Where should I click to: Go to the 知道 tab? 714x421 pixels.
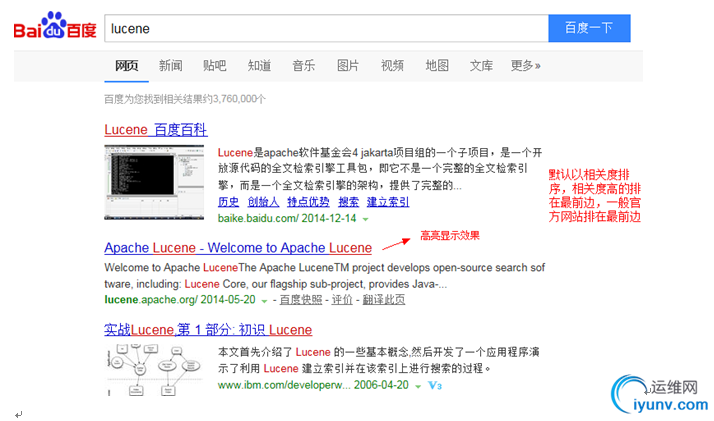click(260, 66)
